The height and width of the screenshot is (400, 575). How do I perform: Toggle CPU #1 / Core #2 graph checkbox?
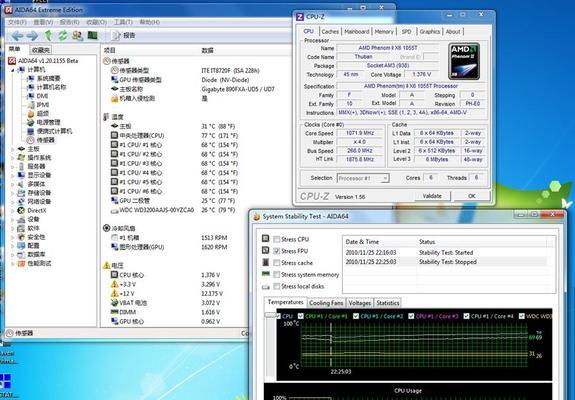coord(356,316)
